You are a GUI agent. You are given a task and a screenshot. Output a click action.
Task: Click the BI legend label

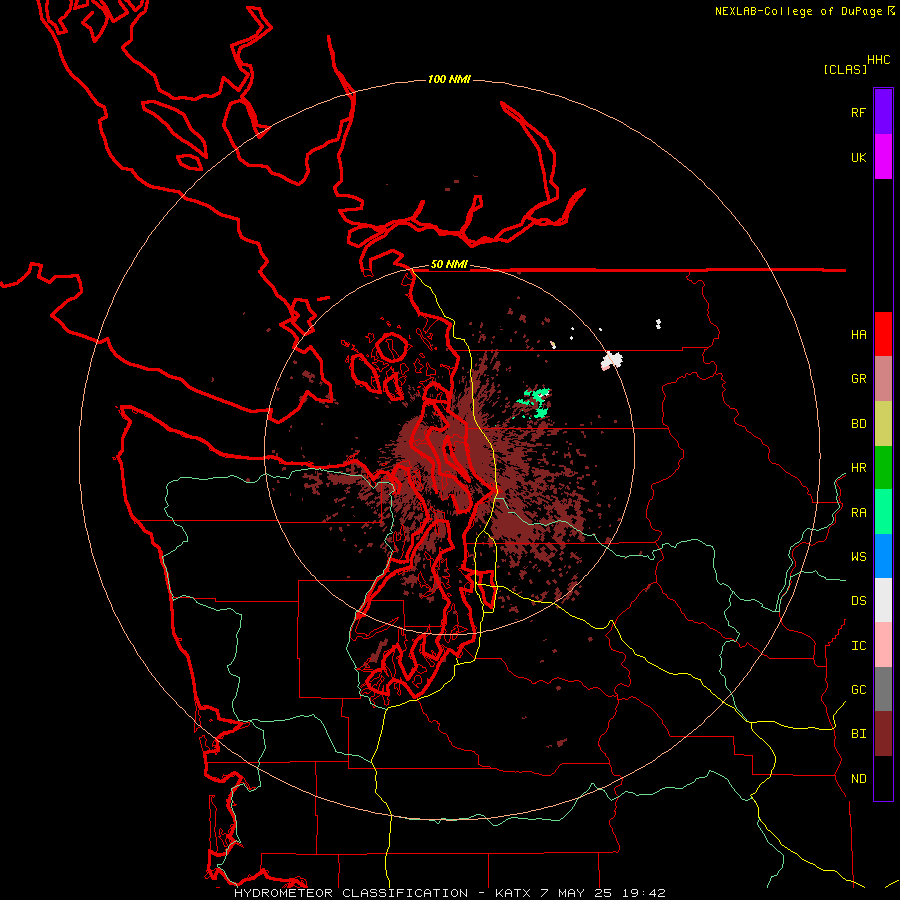pyautogui.click(x=858, y=734)
